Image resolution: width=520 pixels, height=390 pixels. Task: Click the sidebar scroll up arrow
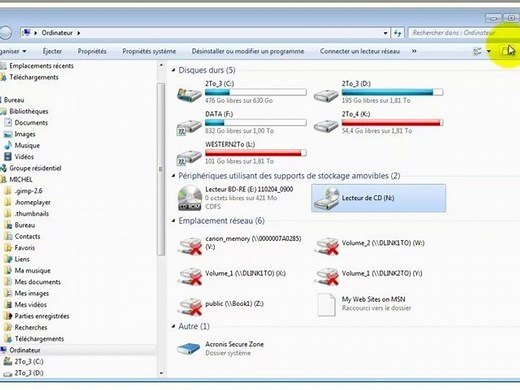[161, 65]
